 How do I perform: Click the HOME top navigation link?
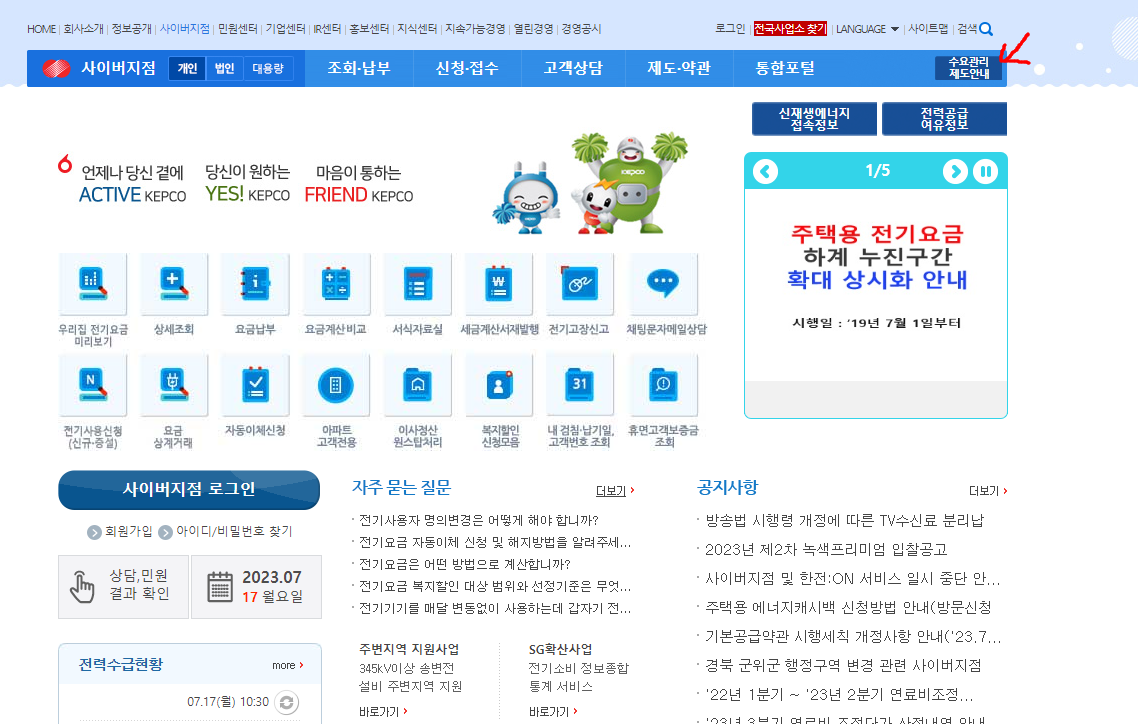point(41,29)
